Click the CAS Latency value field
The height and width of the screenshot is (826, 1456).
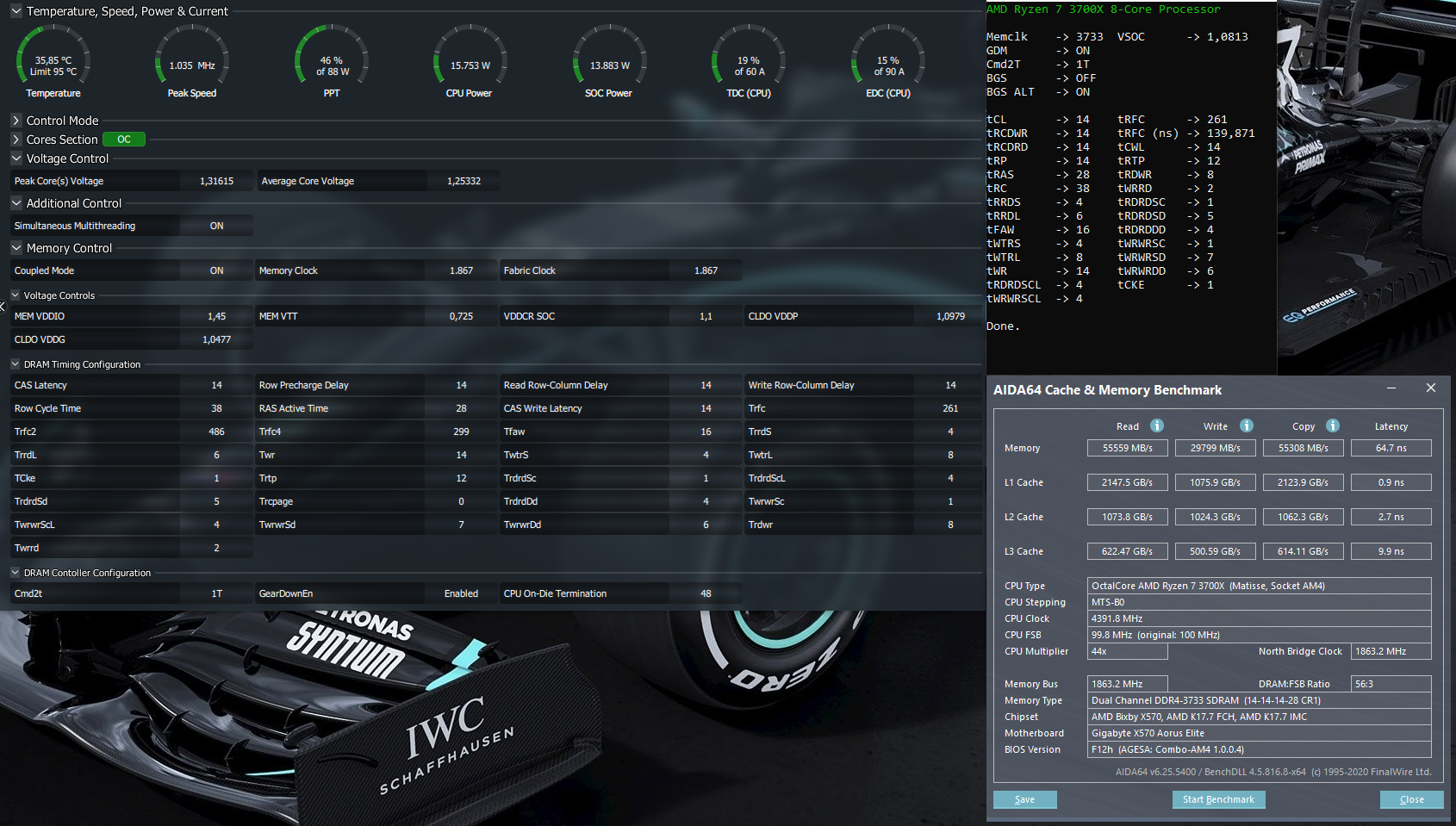216,385
